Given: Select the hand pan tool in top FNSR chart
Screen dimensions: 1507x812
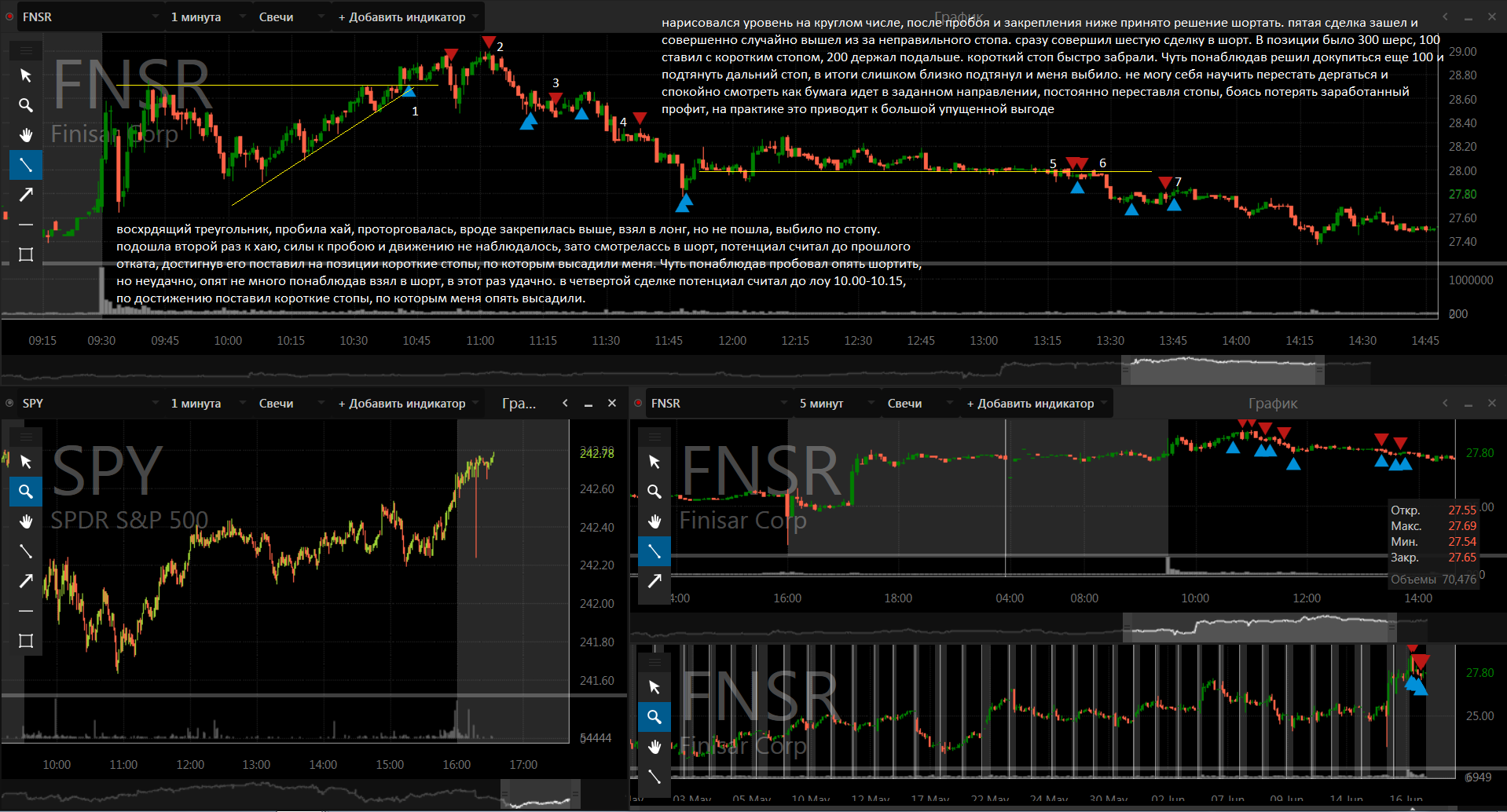Looking at the screenshot, I should click(26, 135).
